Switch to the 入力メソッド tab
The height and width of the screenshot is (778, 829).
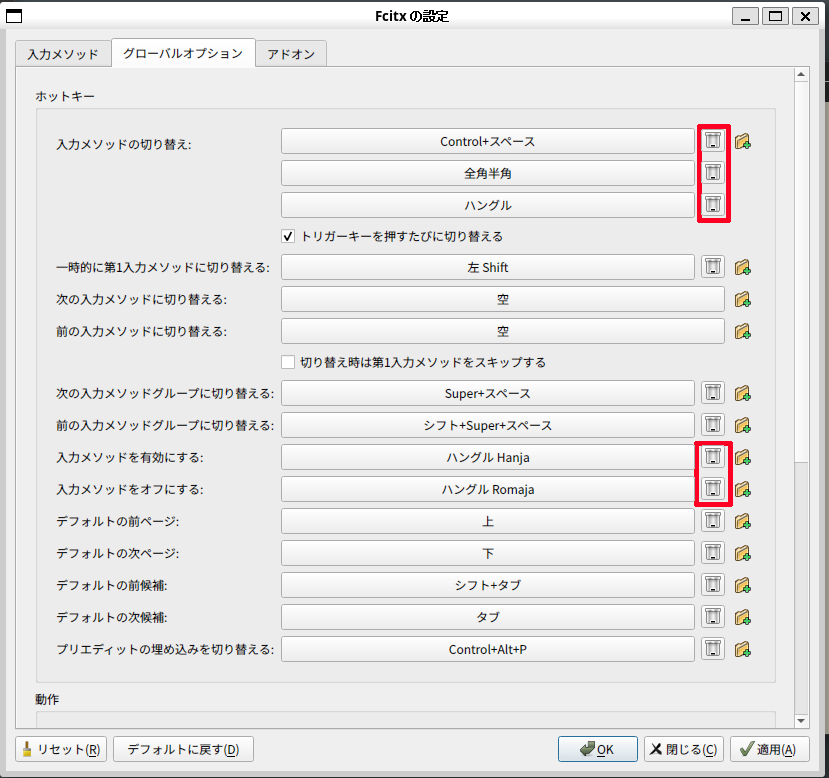63,54
